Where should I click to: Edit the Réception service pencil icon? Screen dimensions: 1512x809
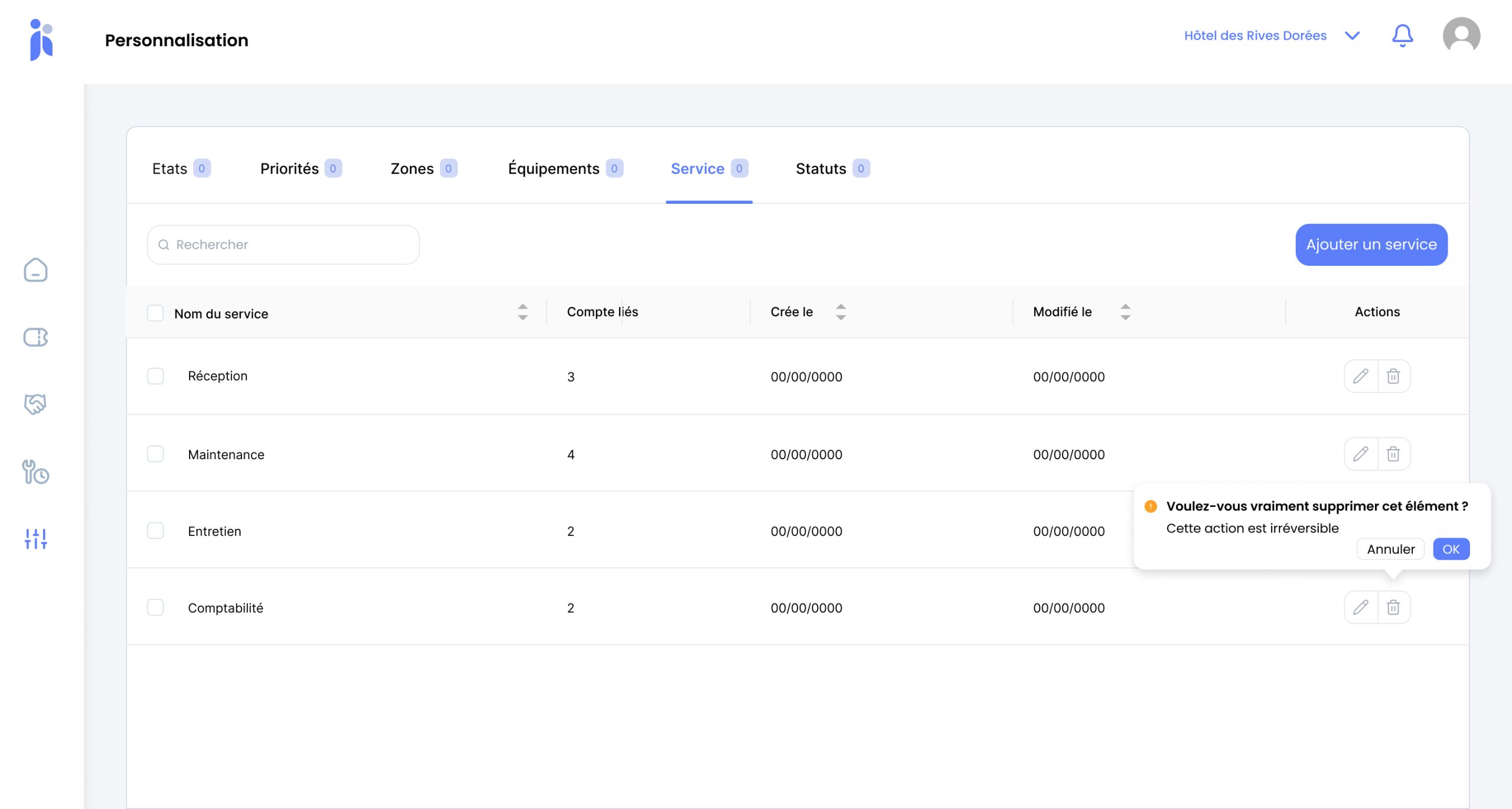pyautogui.click(x=1361, y=376)
